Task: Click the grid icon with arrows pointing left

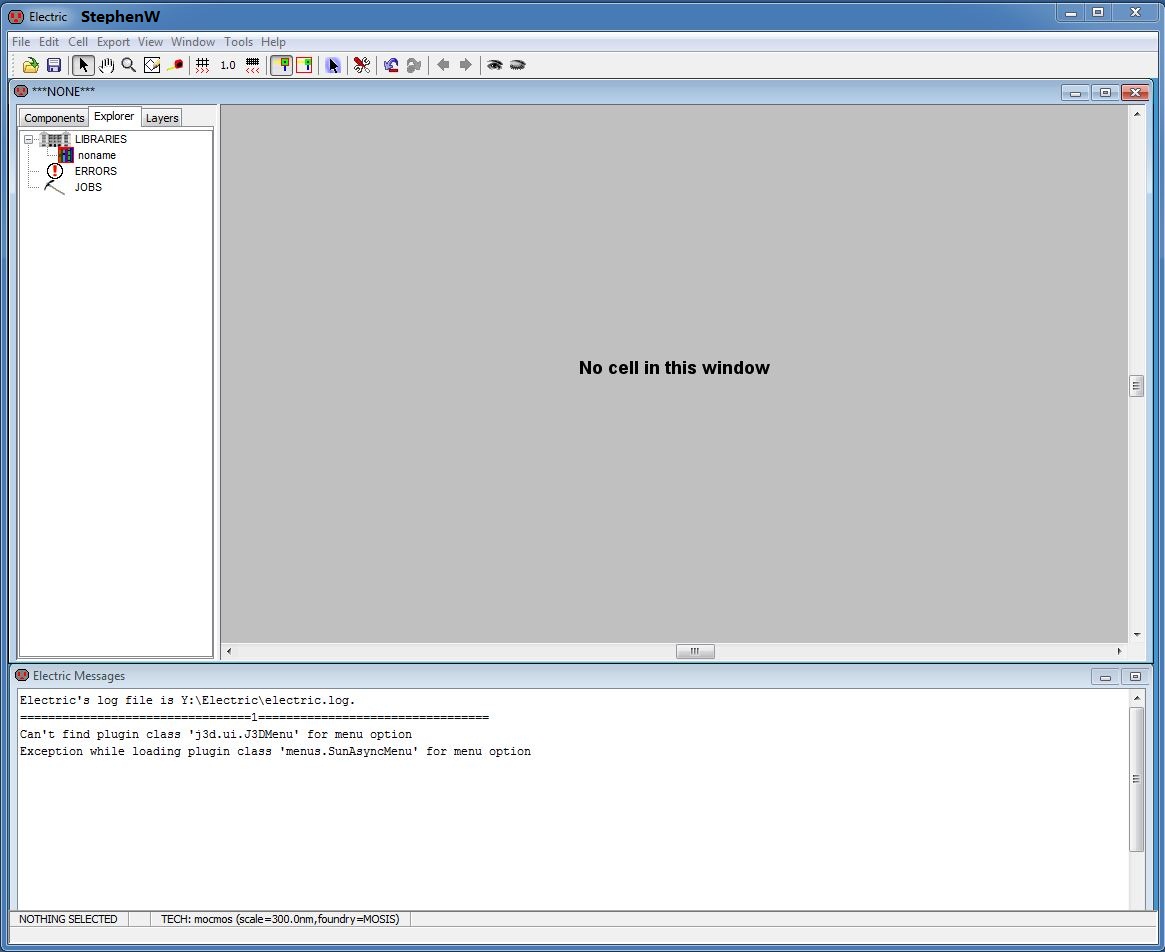Action: (x=253, y=65)
